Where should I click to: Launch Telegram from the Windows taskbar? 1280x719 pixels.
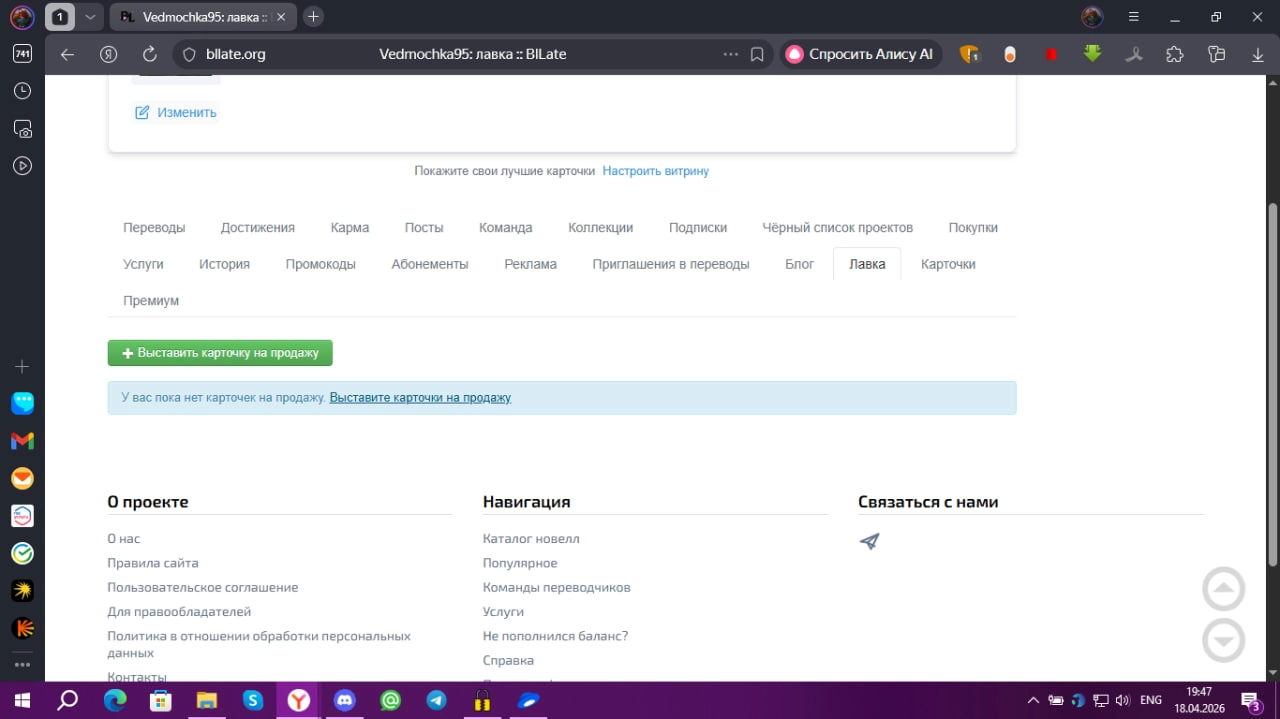pyautogui.click(x=437, y=700)
